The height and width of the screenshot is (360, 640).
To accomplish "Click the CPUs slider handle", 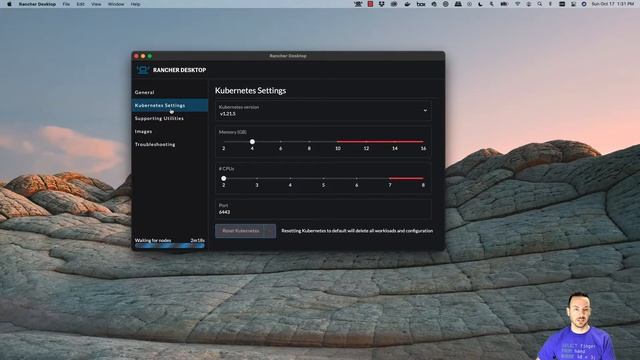I will click(224, 178).
